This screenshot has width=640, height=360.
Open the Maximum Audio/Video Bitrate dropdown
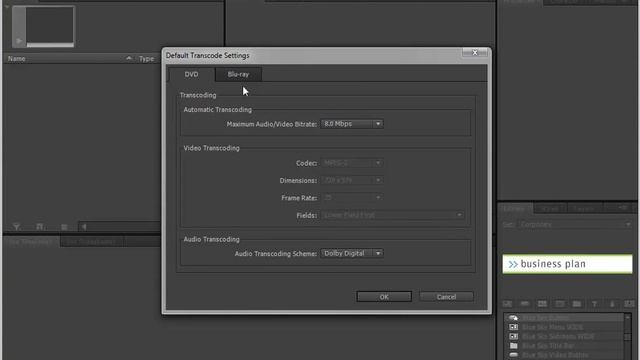(352, 124)
